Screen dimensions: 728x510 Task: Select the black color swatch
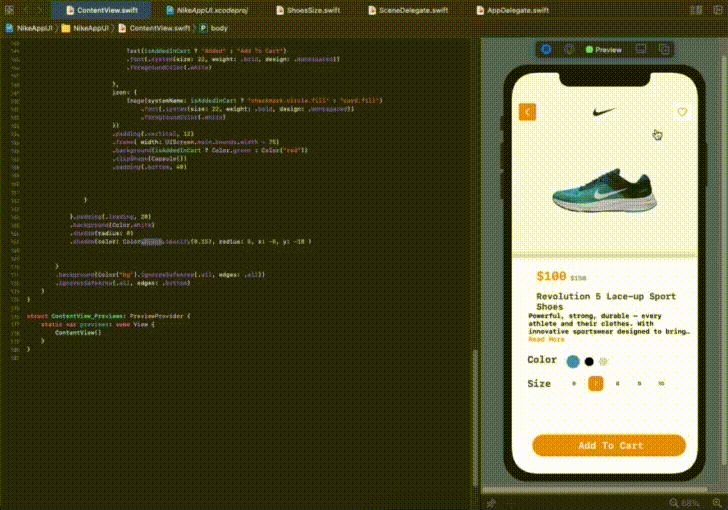coord(589,361)
